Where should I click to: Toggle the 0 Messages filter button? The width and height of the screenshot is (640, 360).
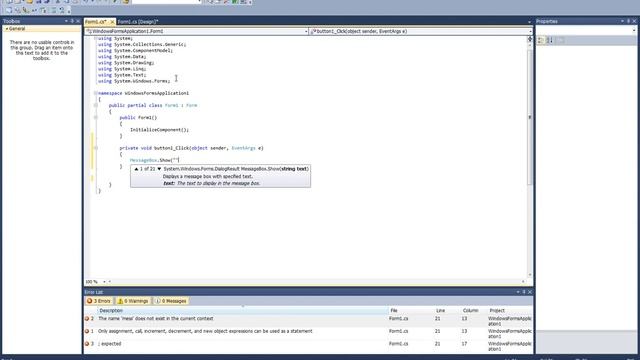point(171,301)
